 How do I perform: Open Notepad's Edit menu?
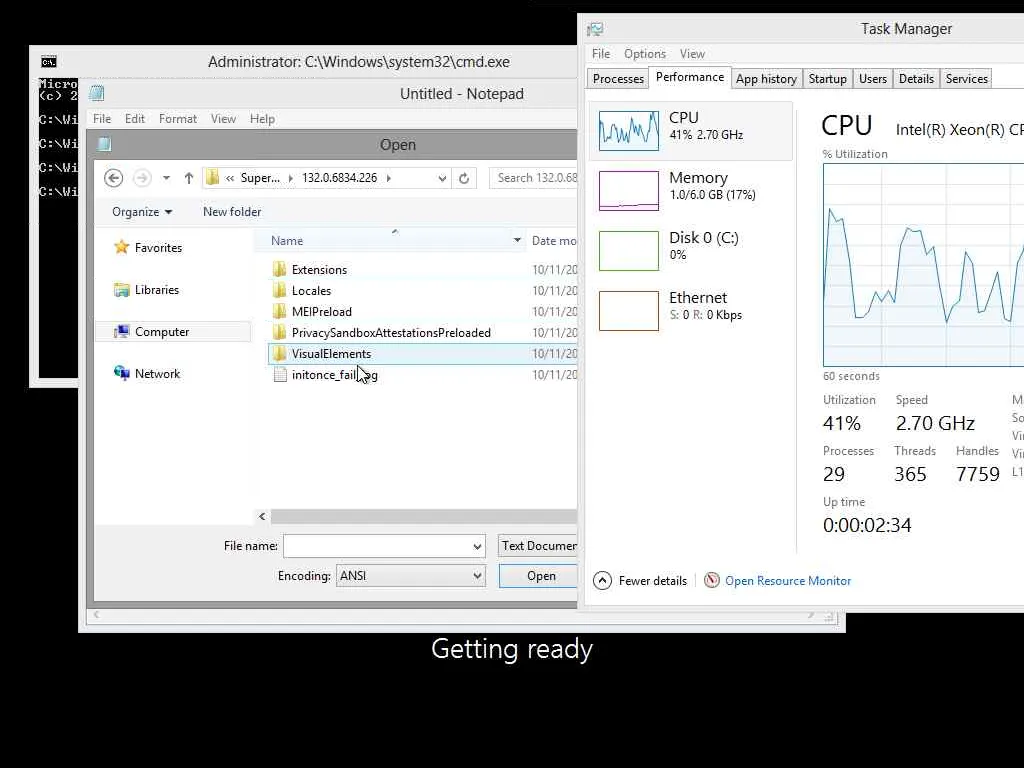click(135, 119)
